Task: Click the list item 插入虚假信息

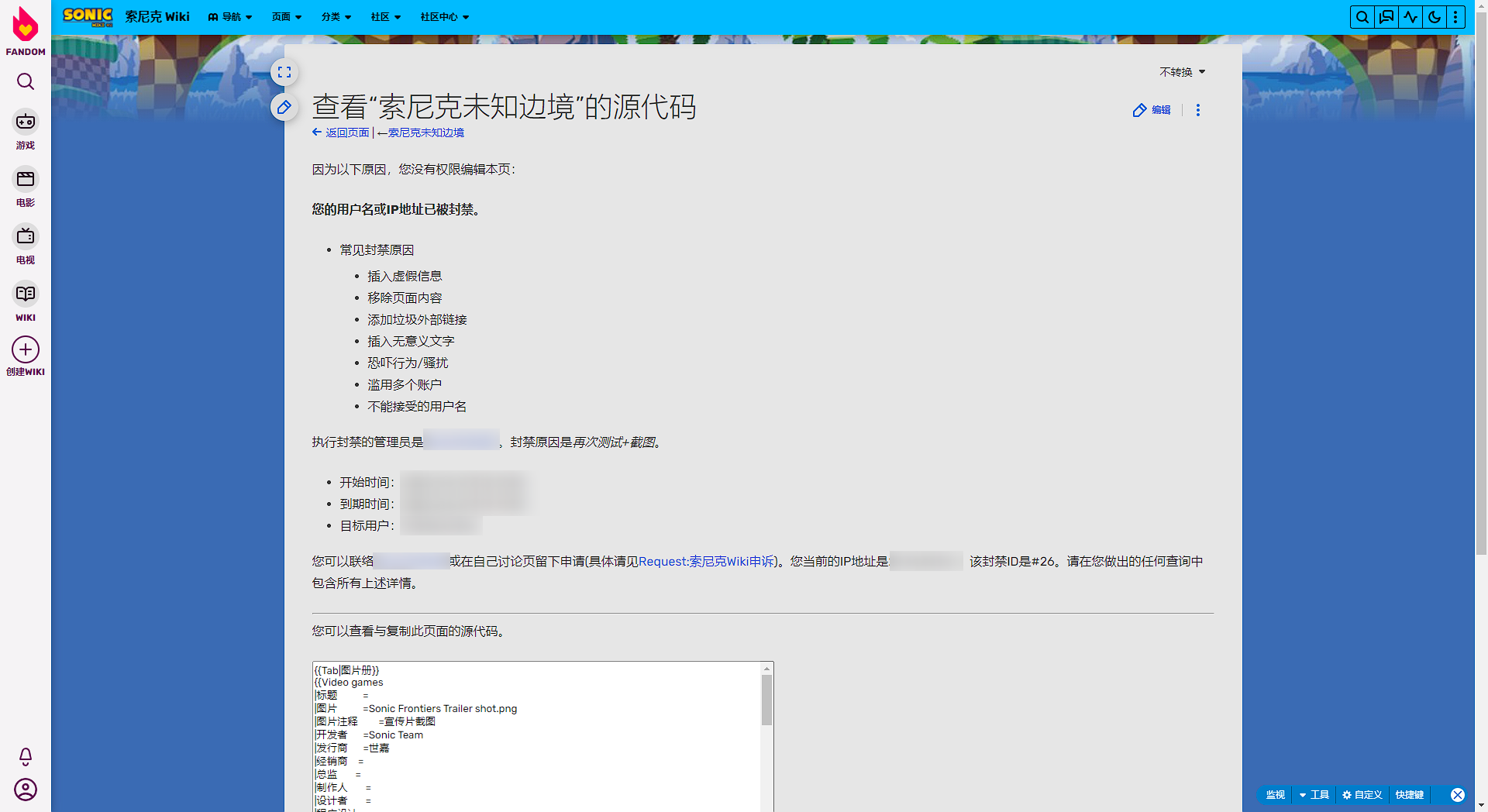Action: click(405, 277)
